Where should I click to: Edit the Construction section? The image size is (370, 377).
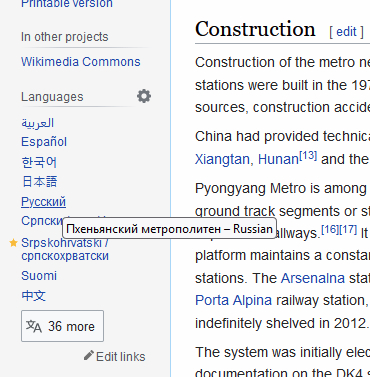346,32
